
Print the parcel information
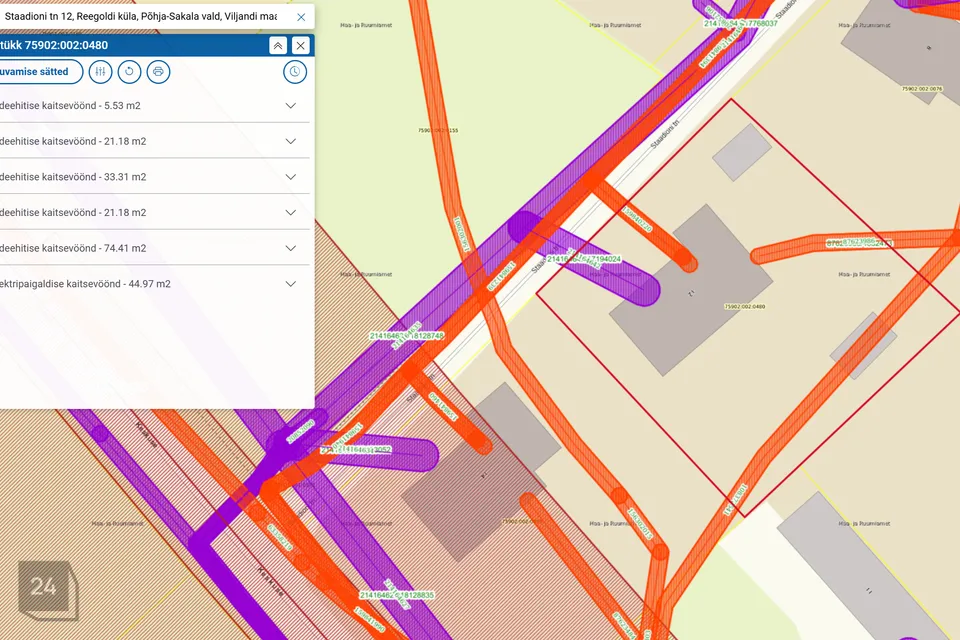point(158,72)
